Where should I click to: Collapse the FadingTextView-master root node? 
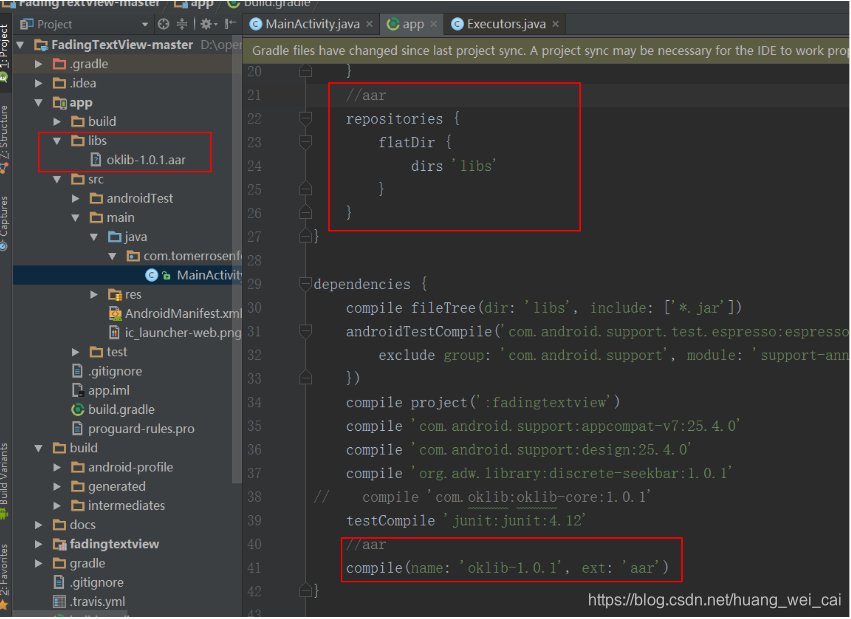(x=20, y=44)
